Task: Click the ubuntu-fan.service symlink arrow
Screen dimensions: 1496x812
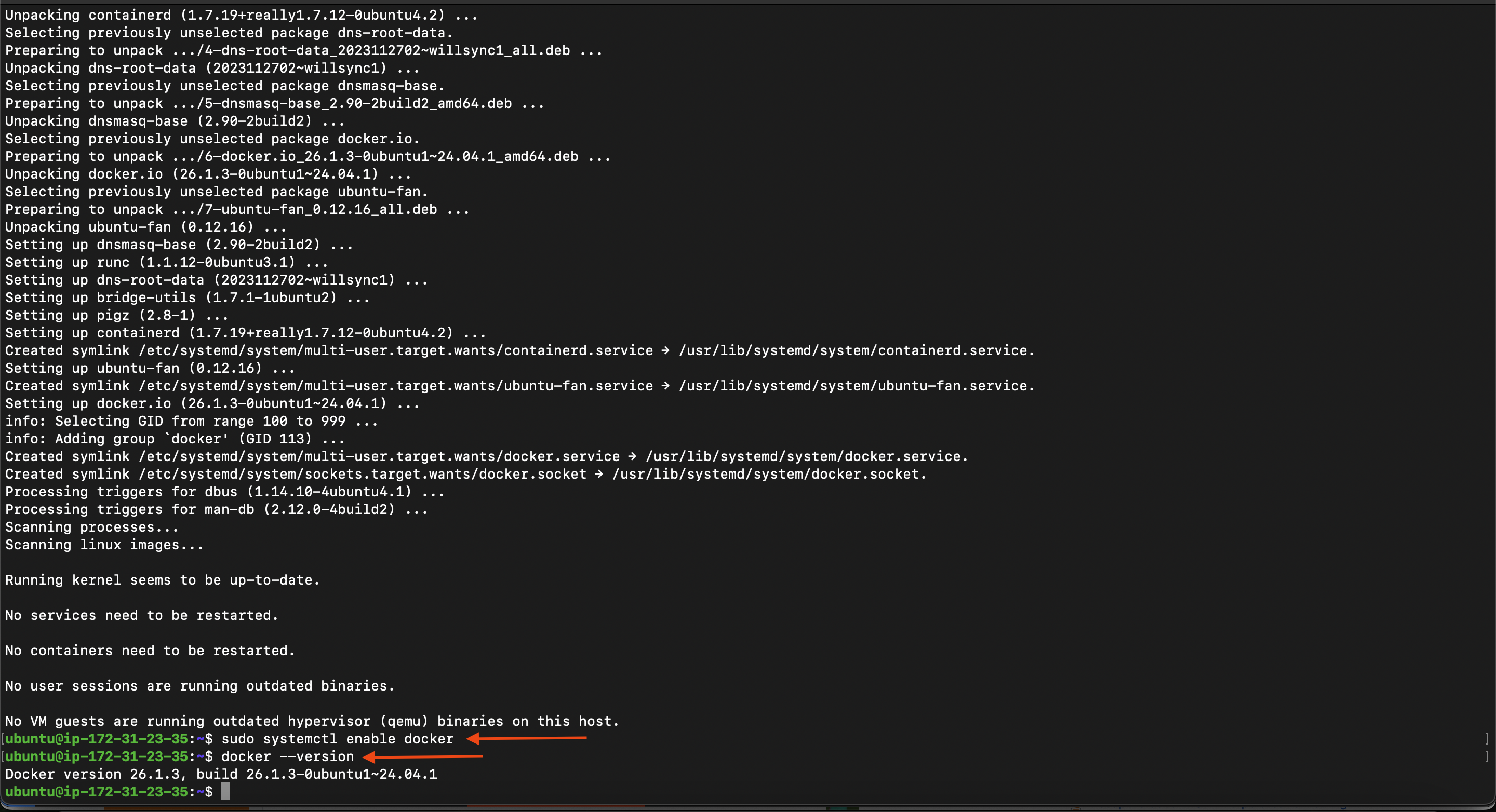Action: [665, 386]
